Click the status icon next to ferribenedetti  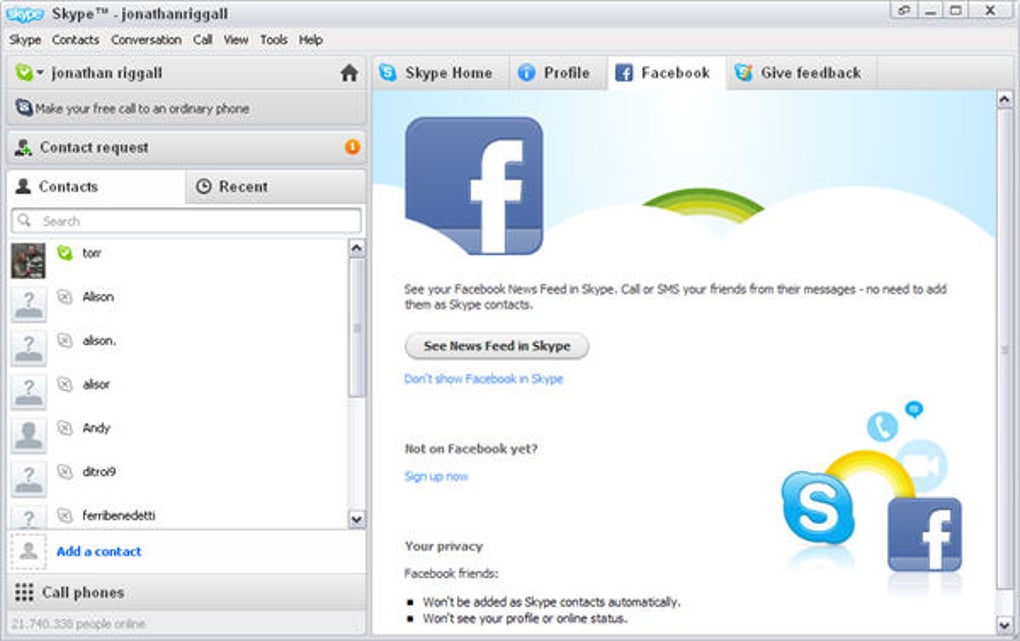click(64, 515)
